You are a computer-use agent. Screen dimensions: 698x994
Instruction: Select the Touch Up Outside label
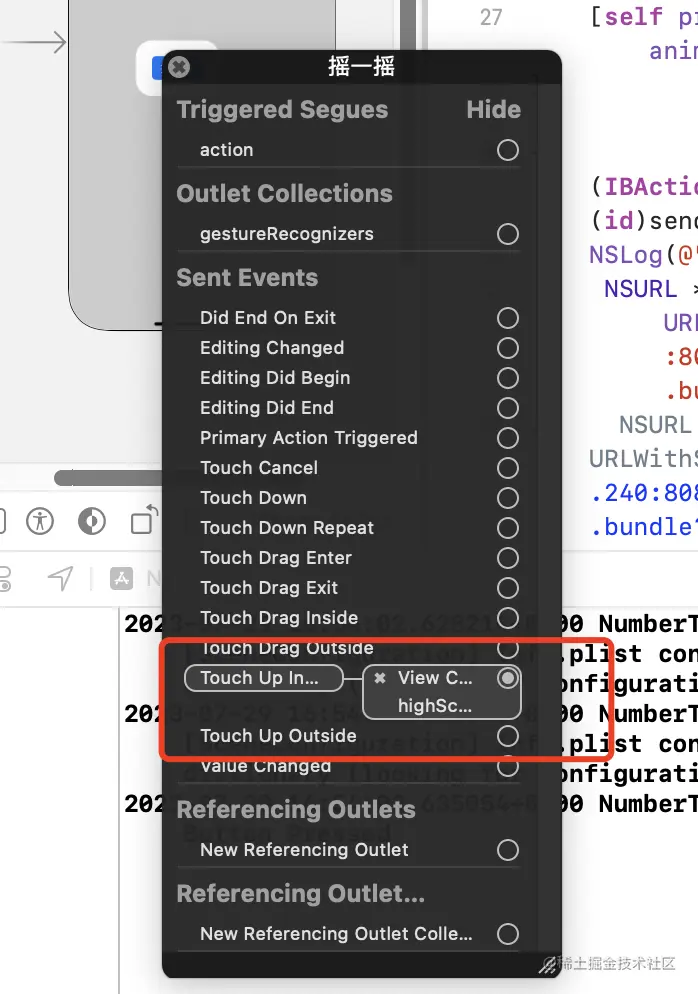[x=278, y=736]
